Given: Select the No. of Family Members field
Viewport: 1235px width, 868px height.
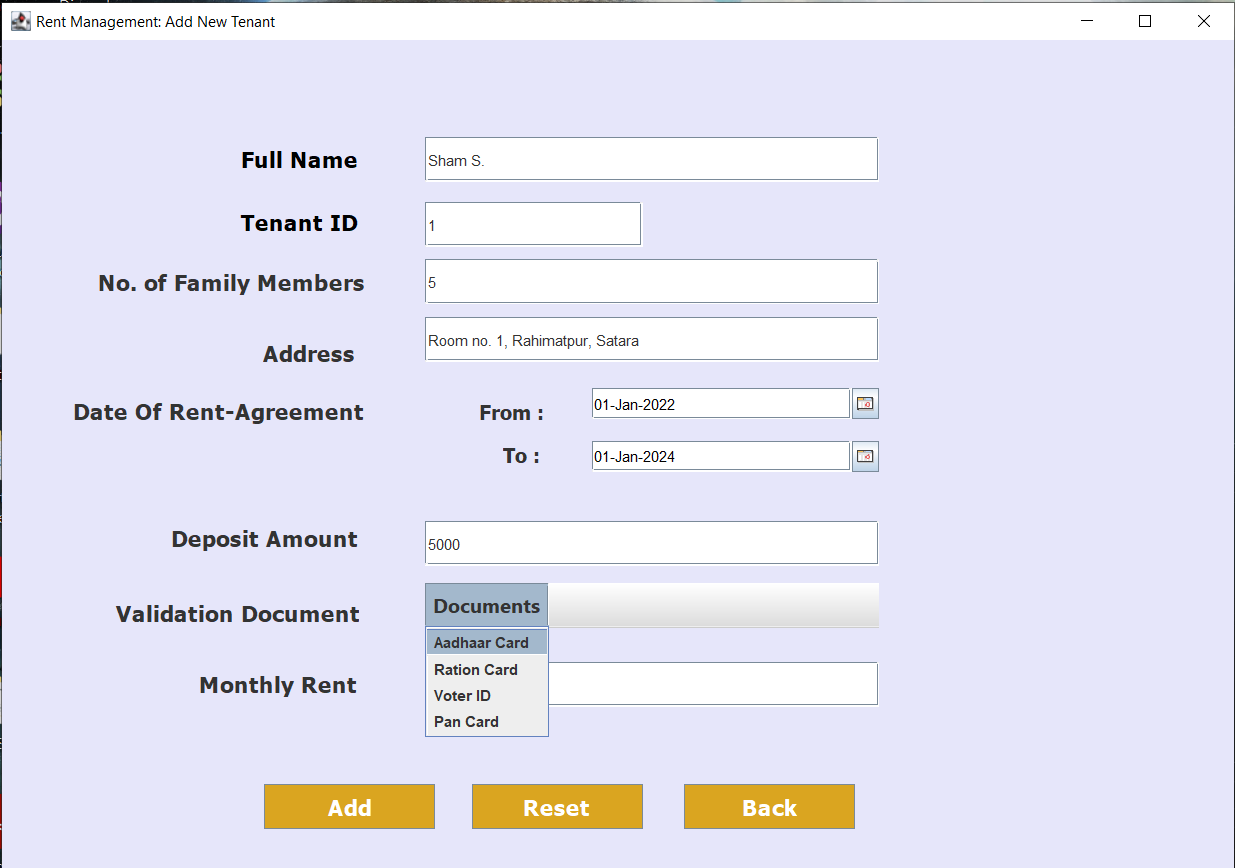Looking at the screenshot, I should pos(651,281).
